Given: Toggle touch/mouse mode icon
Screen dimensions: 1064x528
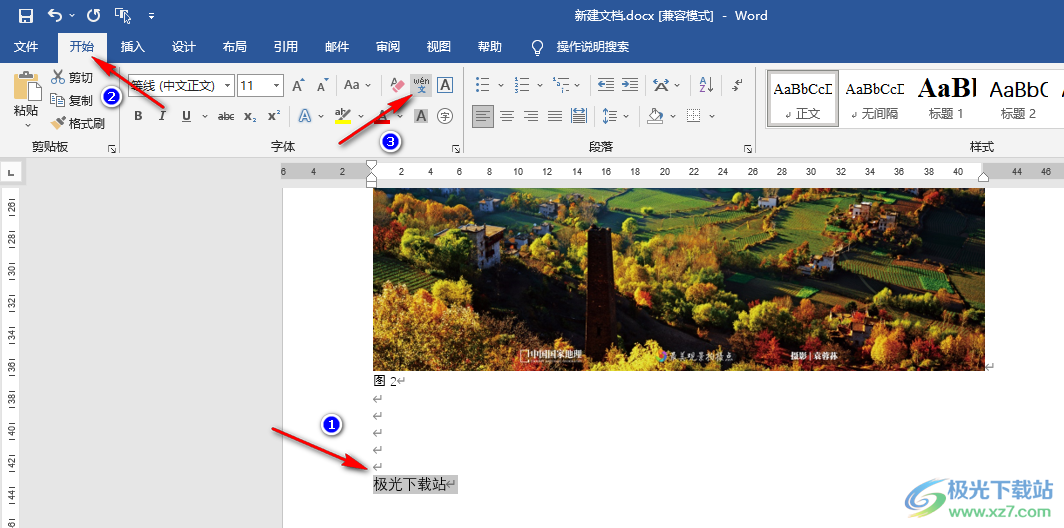Looking at the screenshot, I should 123,15.
